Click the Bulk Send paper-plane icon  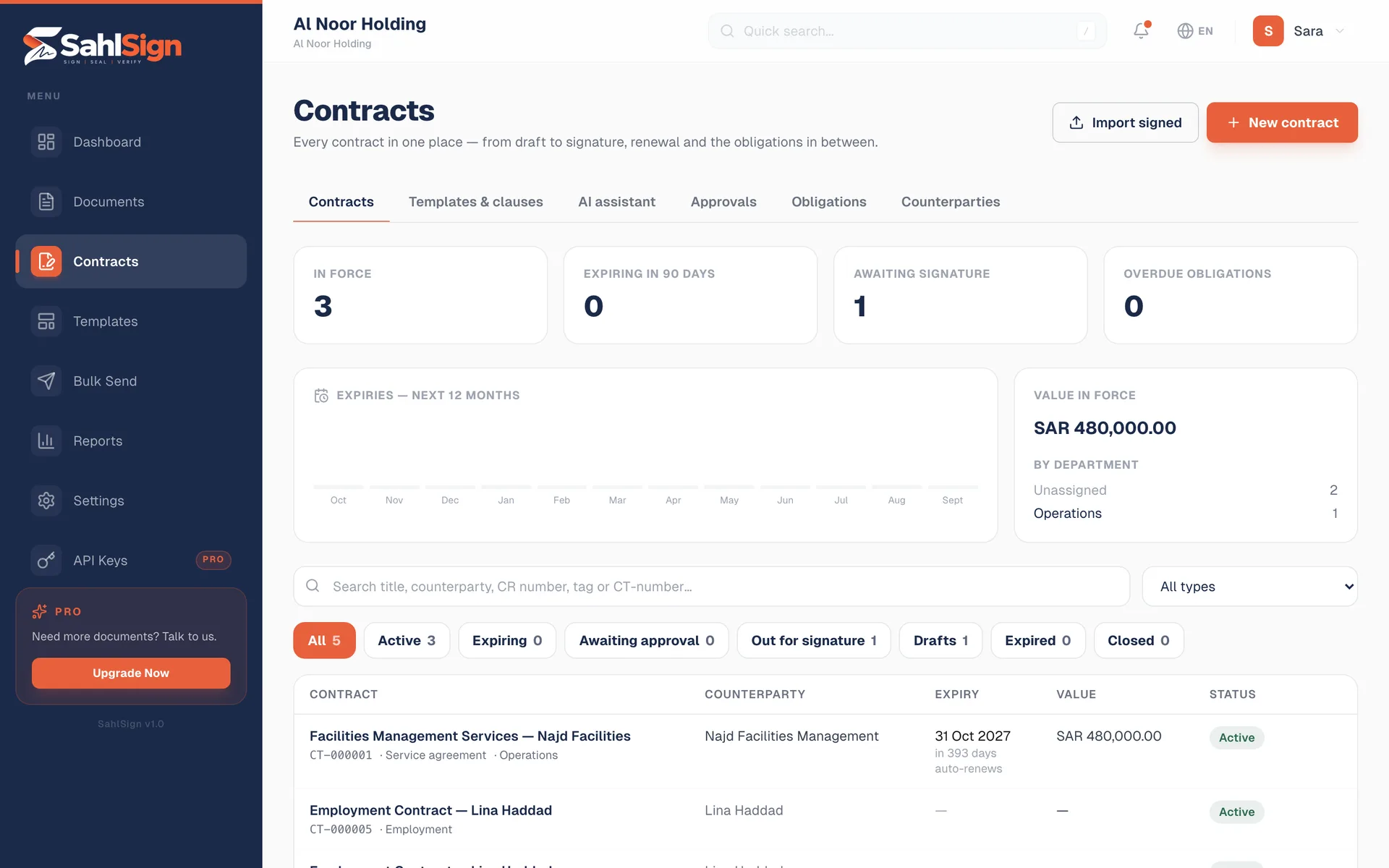[46, 381]
